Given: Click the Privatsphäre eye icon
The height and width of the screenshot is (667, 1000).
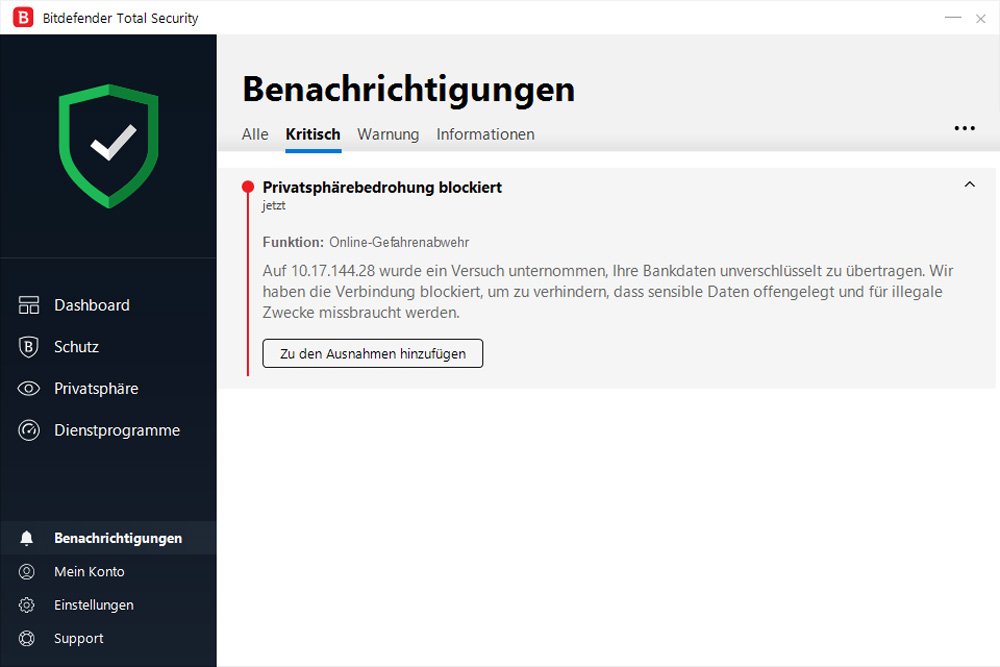Looking at the screenshot, I should [29, 388].
